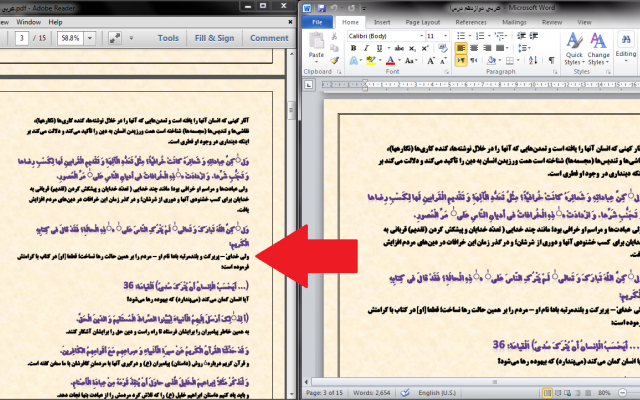Click the Grow Font icon
Screen dimensions: 640x400
click(x=431, y=61)
